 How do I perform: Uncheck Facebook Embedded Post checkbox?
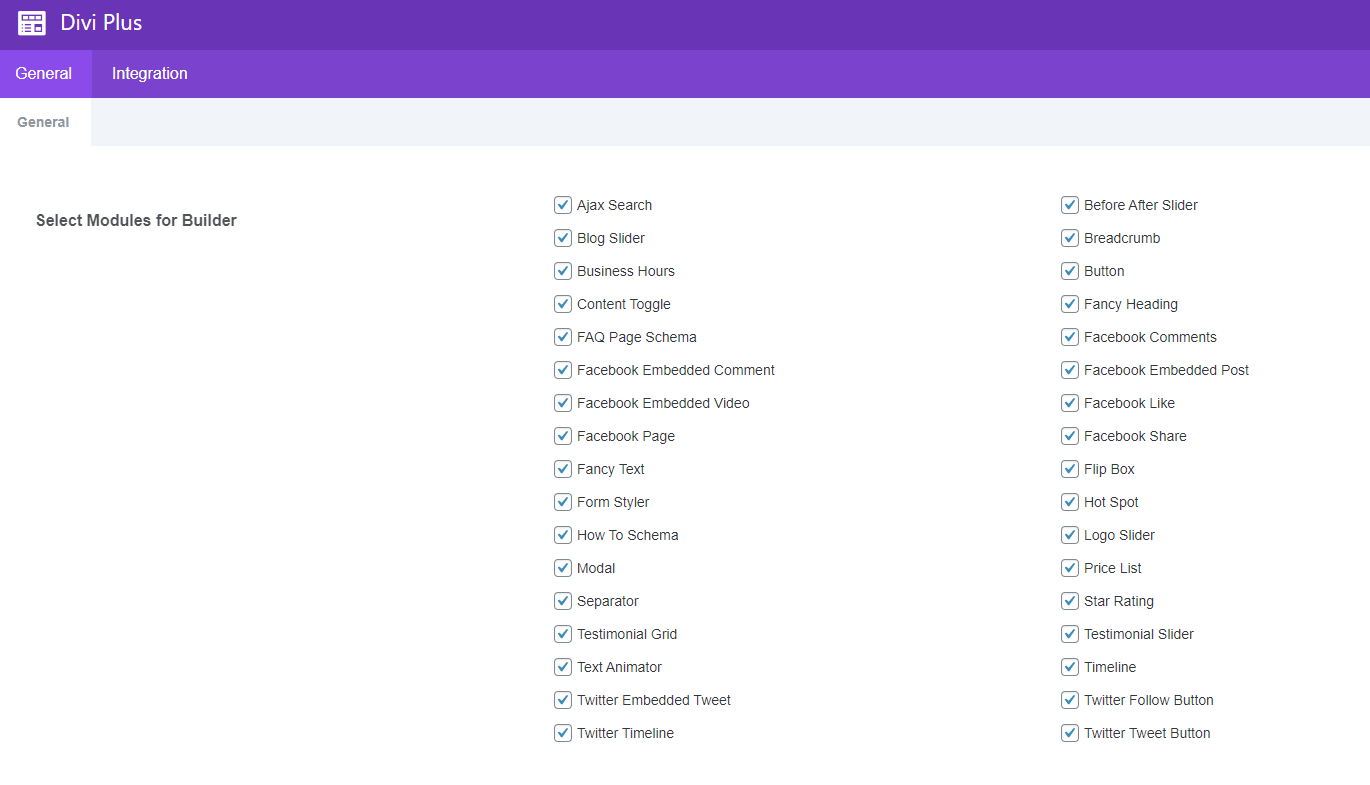pyautogui.click(x=1070, y=370)
